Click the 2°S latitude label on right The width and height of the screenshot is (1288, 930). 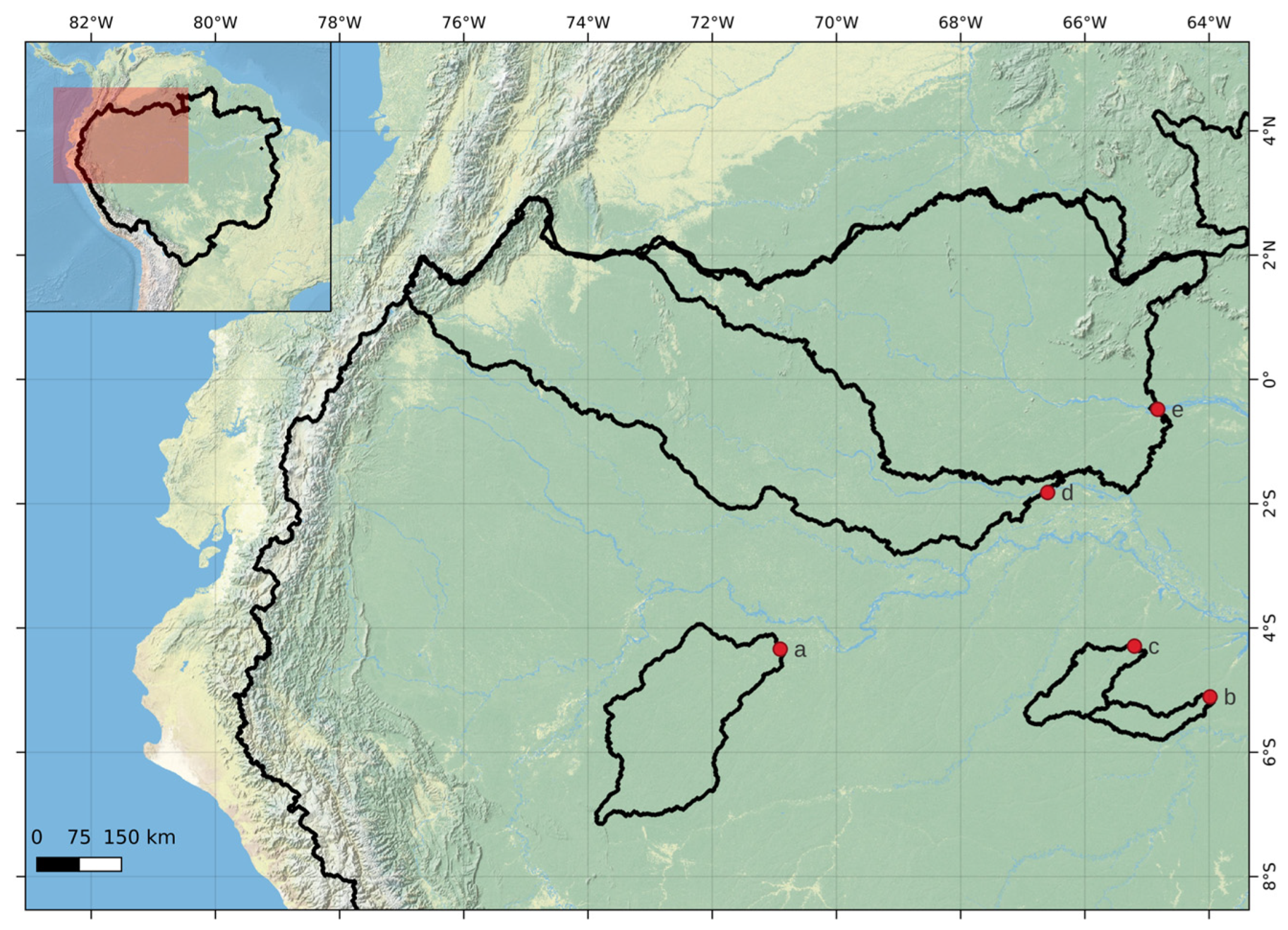pyautogui.click(x=1269, y=504)
